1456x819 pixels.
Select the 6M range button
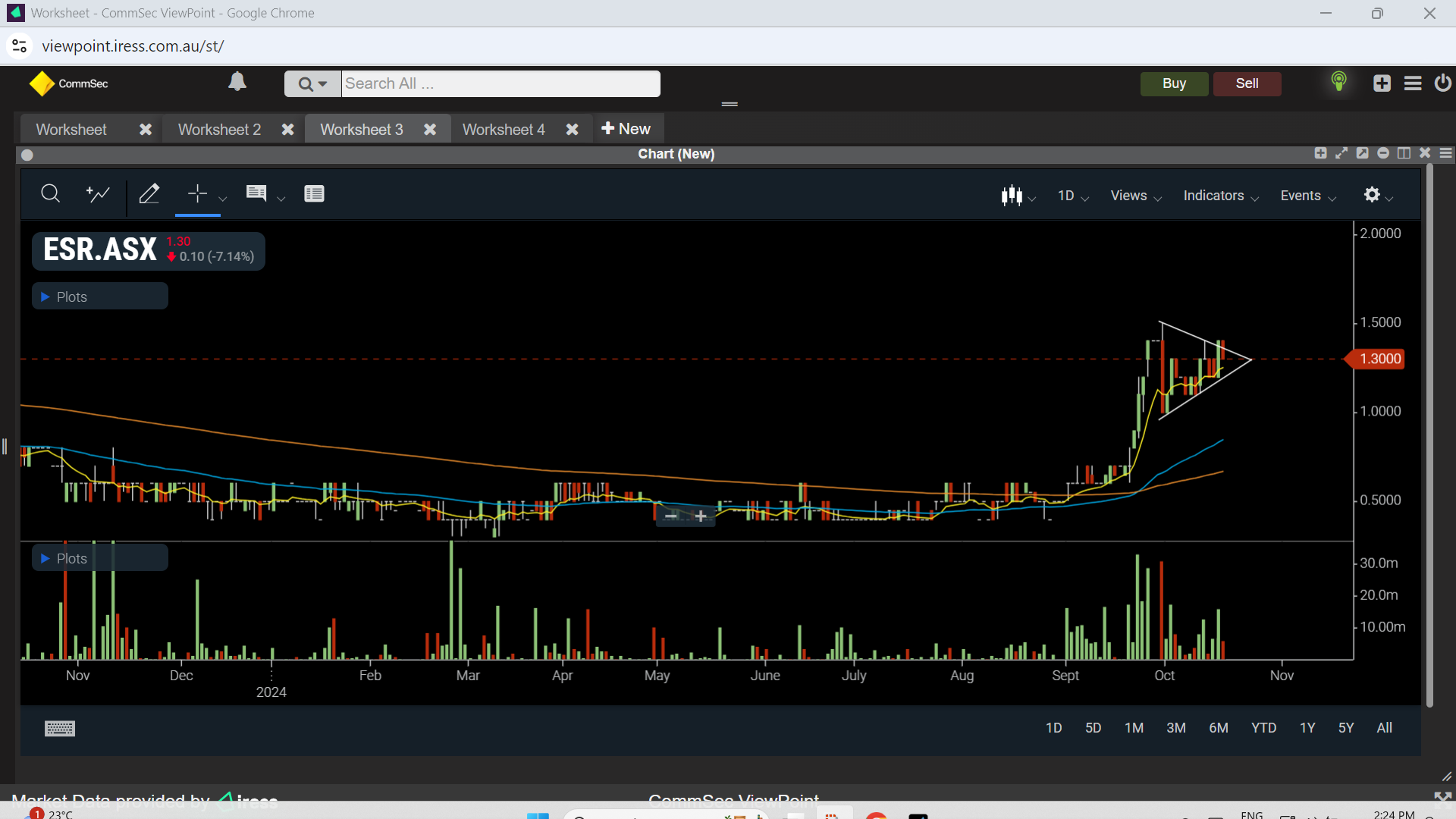(1219, 728)
